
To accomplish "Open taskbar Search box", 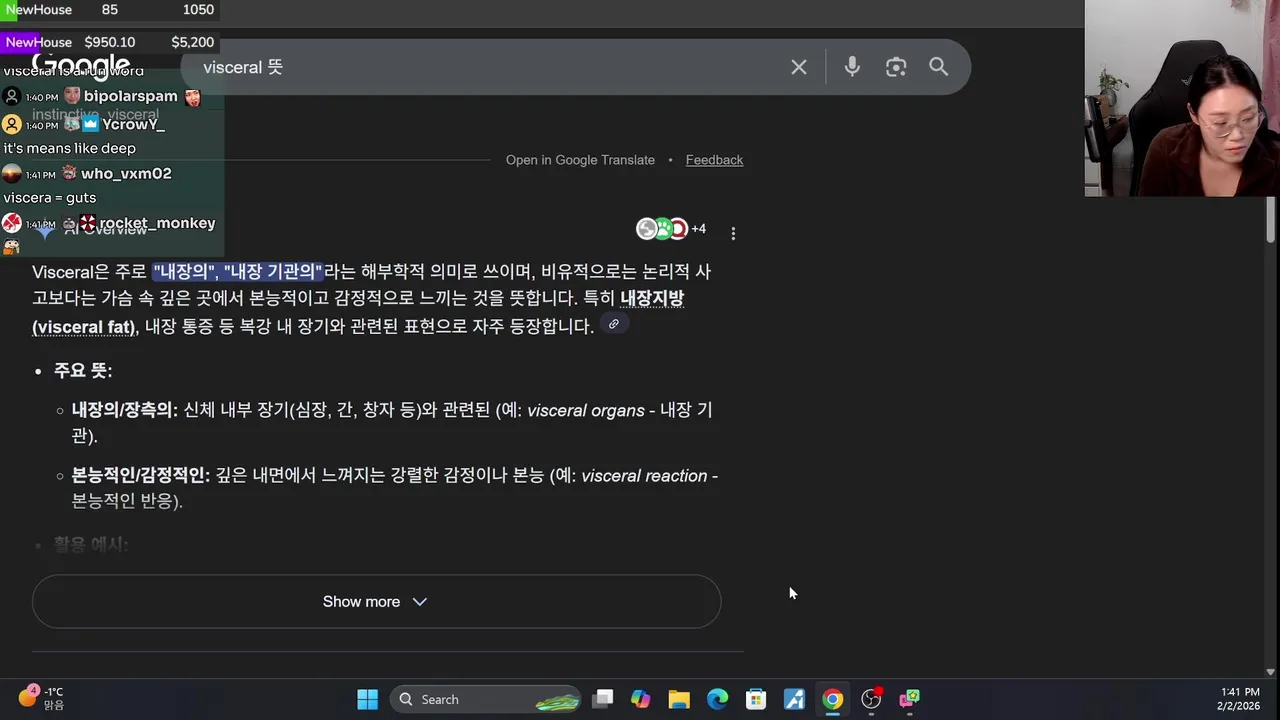I will pyautogui.click(x=486, y=699).
